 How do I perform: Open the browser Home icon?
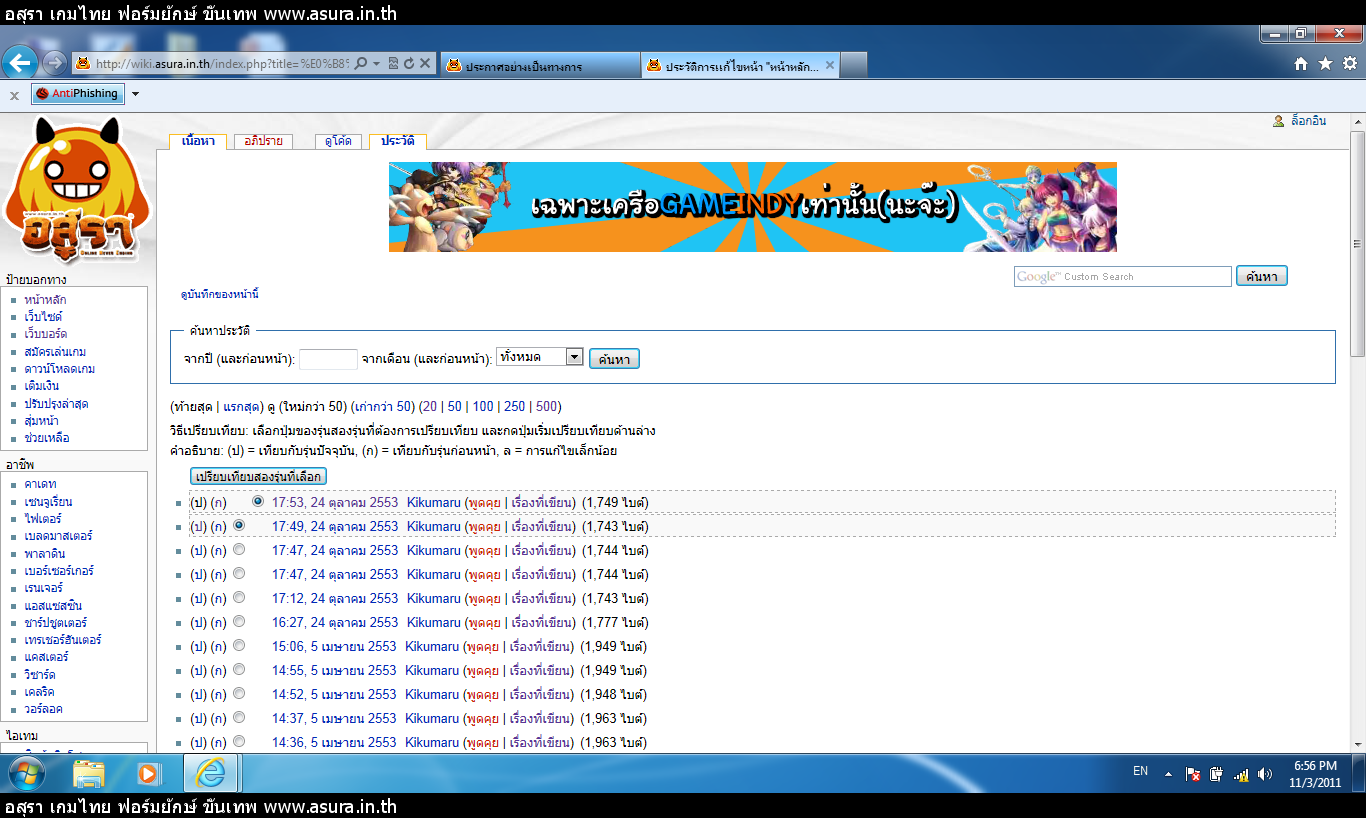point(1301,63)
